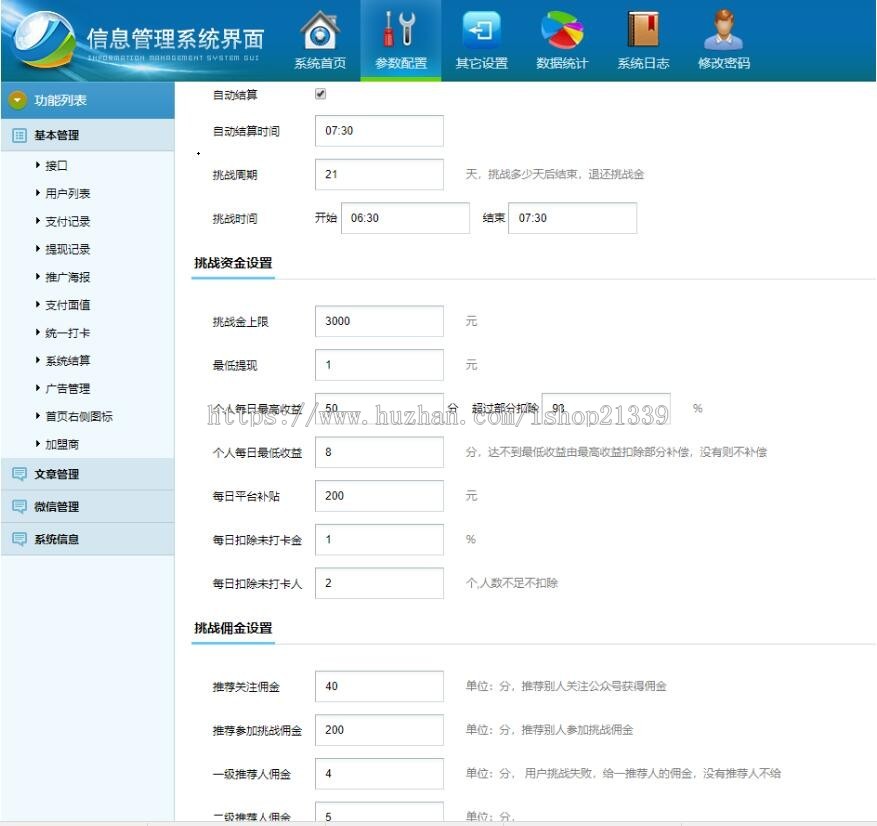Image resolution: width=877 pixels, height=826 pixels.
Task: Expand the 广告管理 sidebar arrow
Action: (37, 388)
